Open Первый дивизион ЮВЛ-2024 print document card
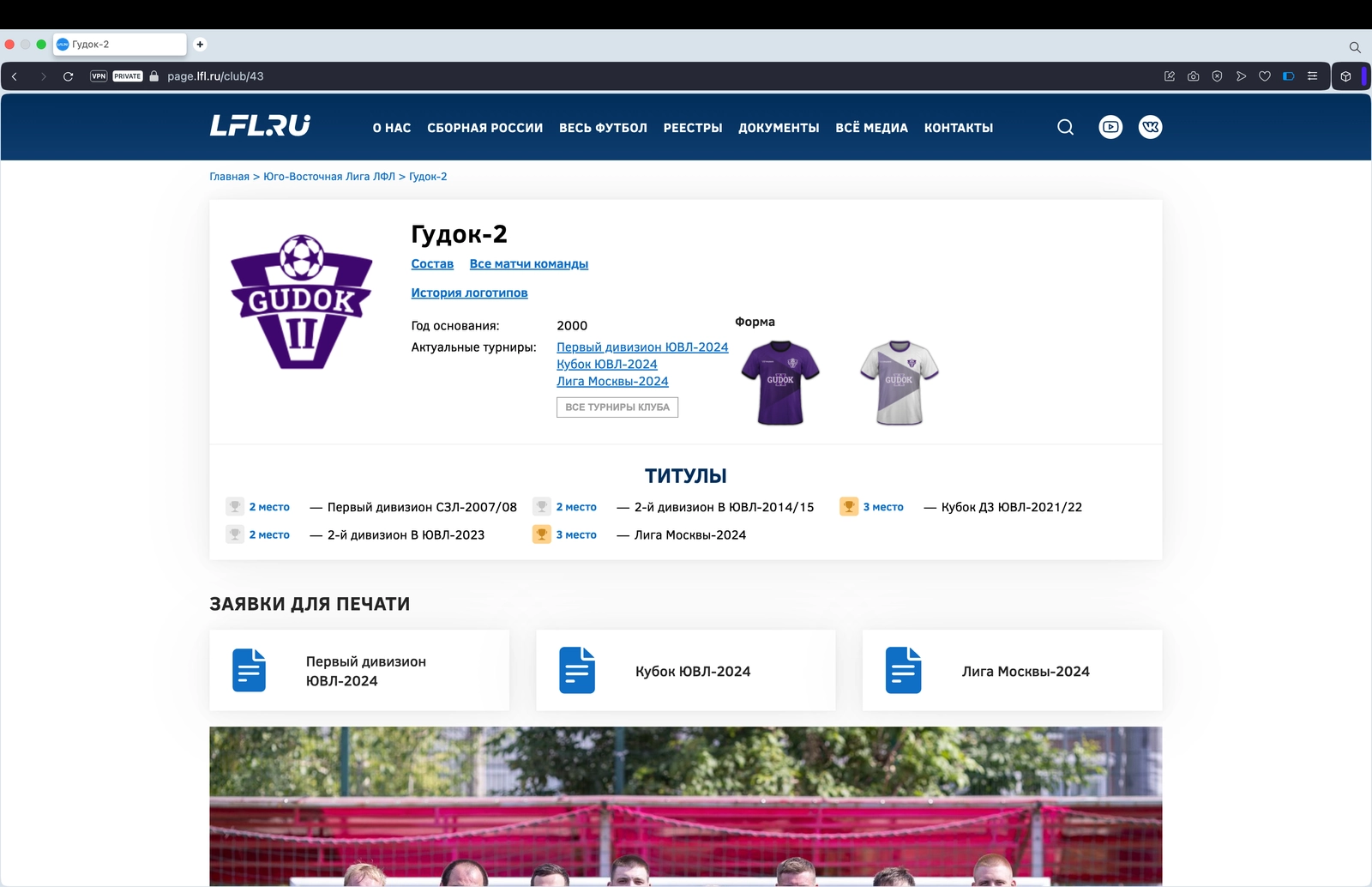The width and height of the screenshot is (1372, 887). pos(359,671)
